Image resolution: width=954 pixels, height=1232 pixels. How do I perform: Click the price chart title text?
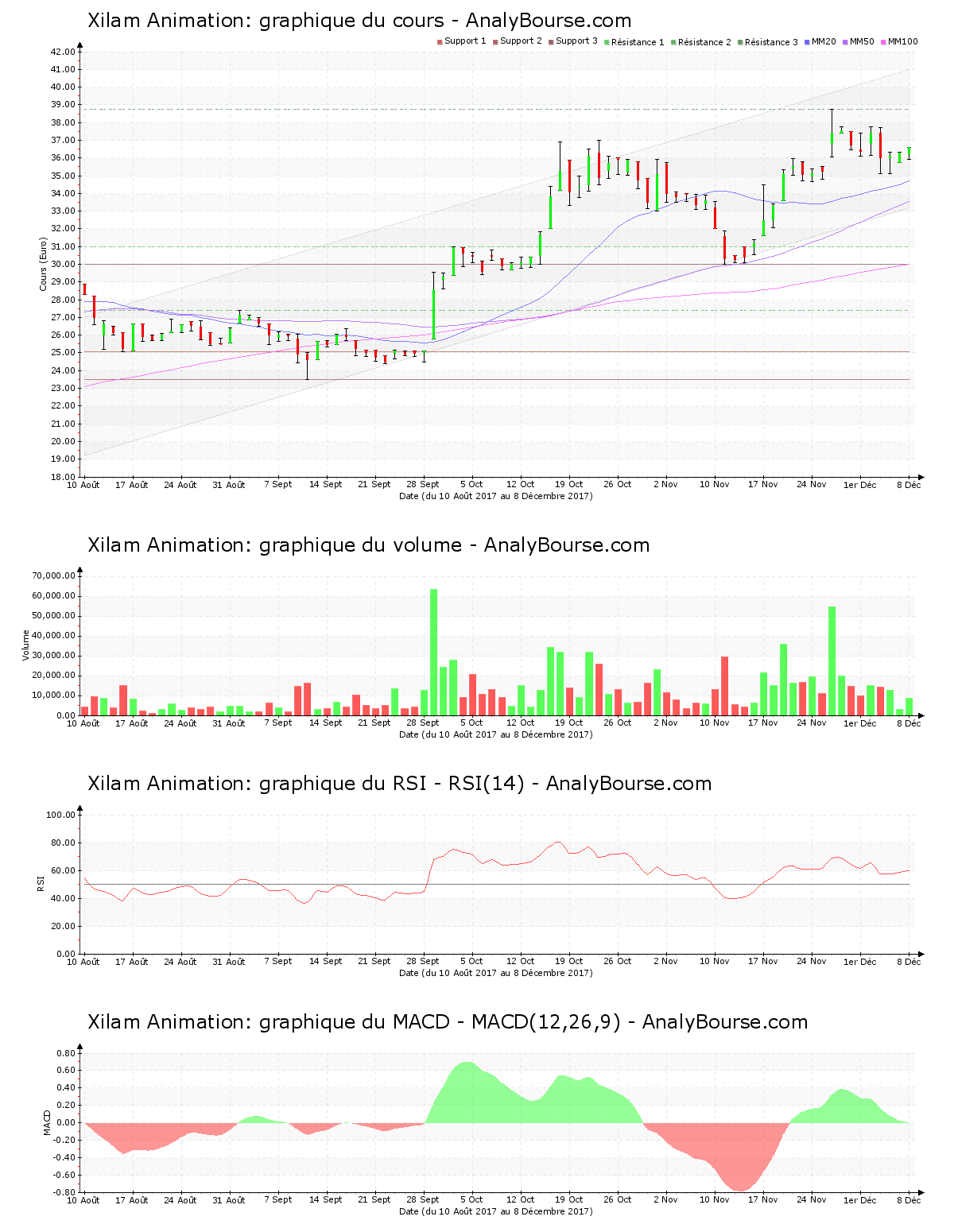tap(359, 21)
